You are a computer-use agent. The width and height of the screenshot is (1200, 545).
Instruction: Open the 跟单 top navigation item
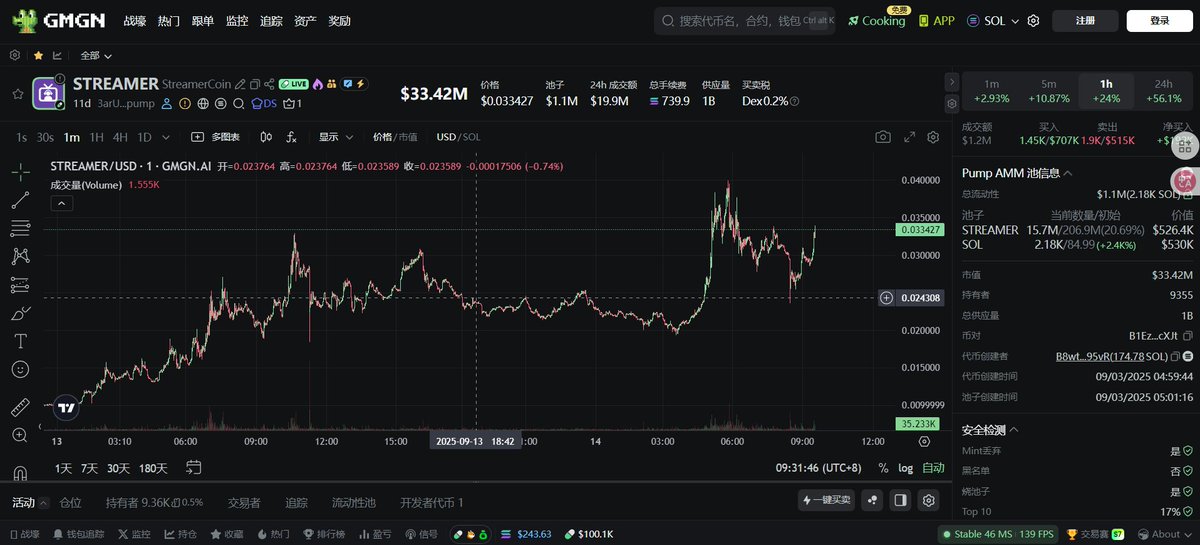click(203, 20)
